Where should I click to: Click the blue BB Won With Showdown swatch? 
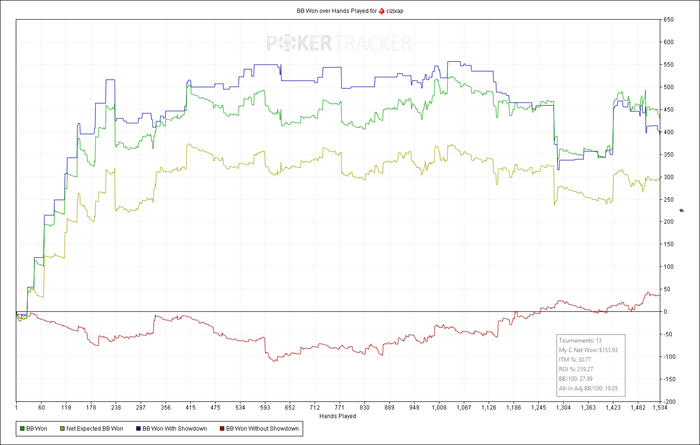(x=138, y=428)
